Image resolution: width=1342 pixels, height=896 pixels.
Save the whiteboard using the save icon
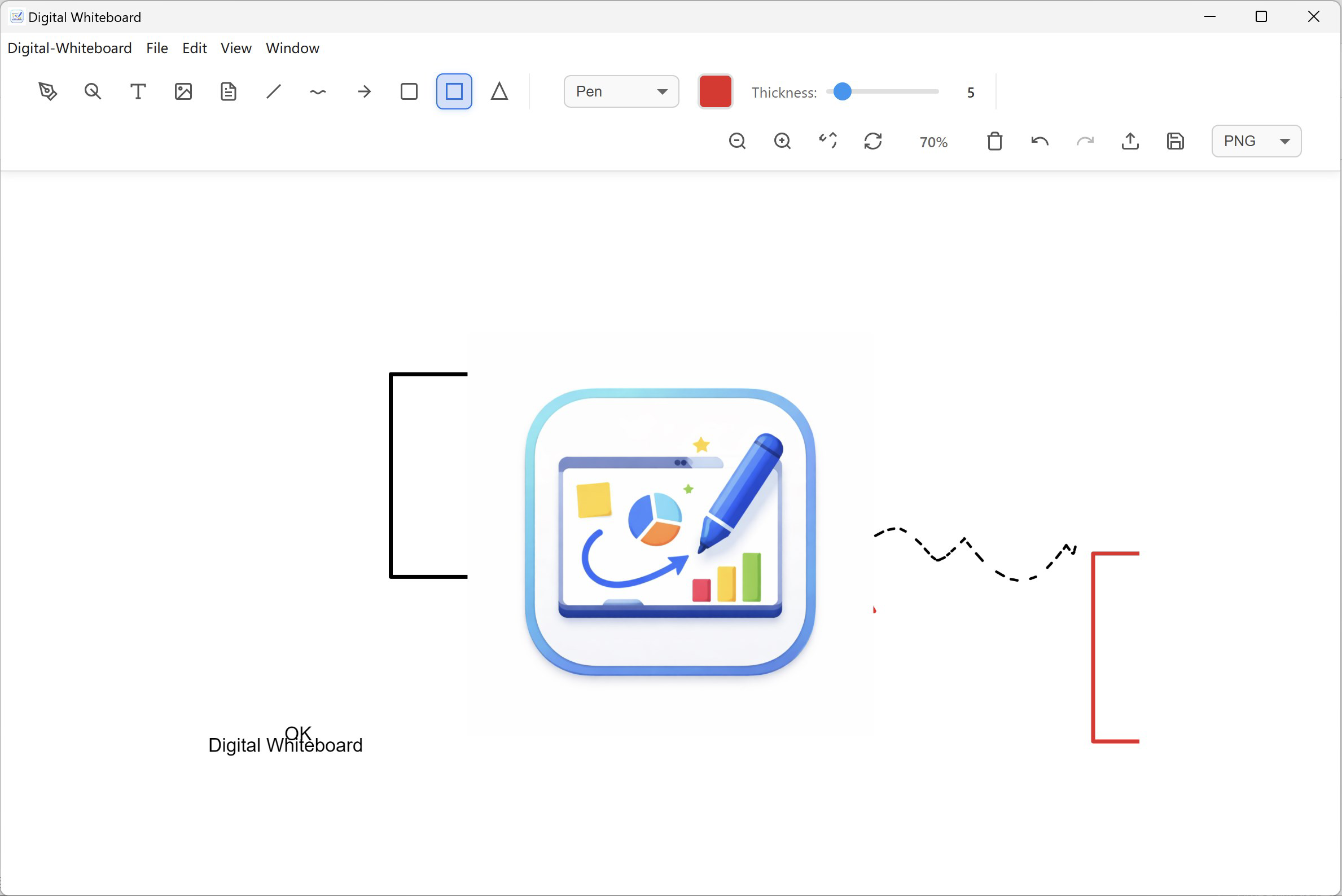click(x=1176, y=141)
